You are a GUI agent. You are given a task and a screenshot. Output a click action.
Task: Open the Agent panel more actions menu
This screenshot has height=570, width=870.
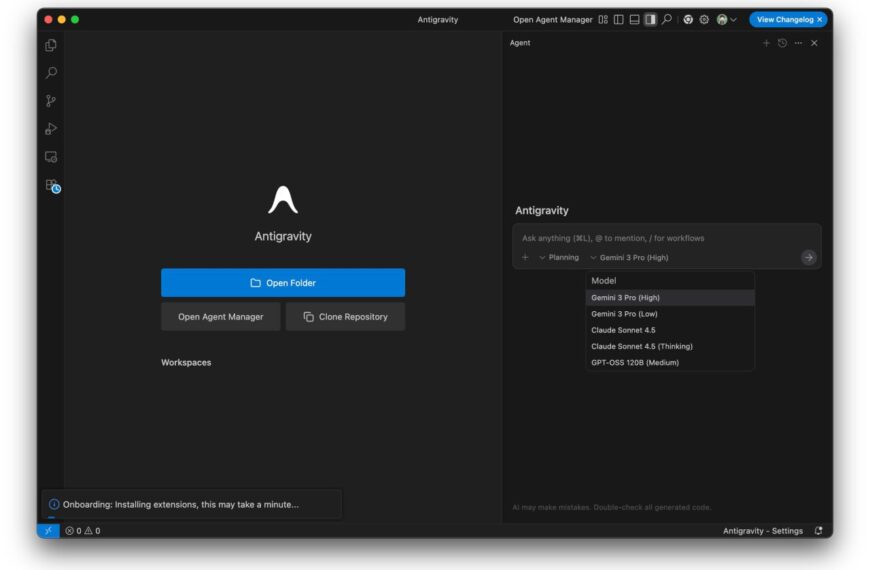pos(798,43)
